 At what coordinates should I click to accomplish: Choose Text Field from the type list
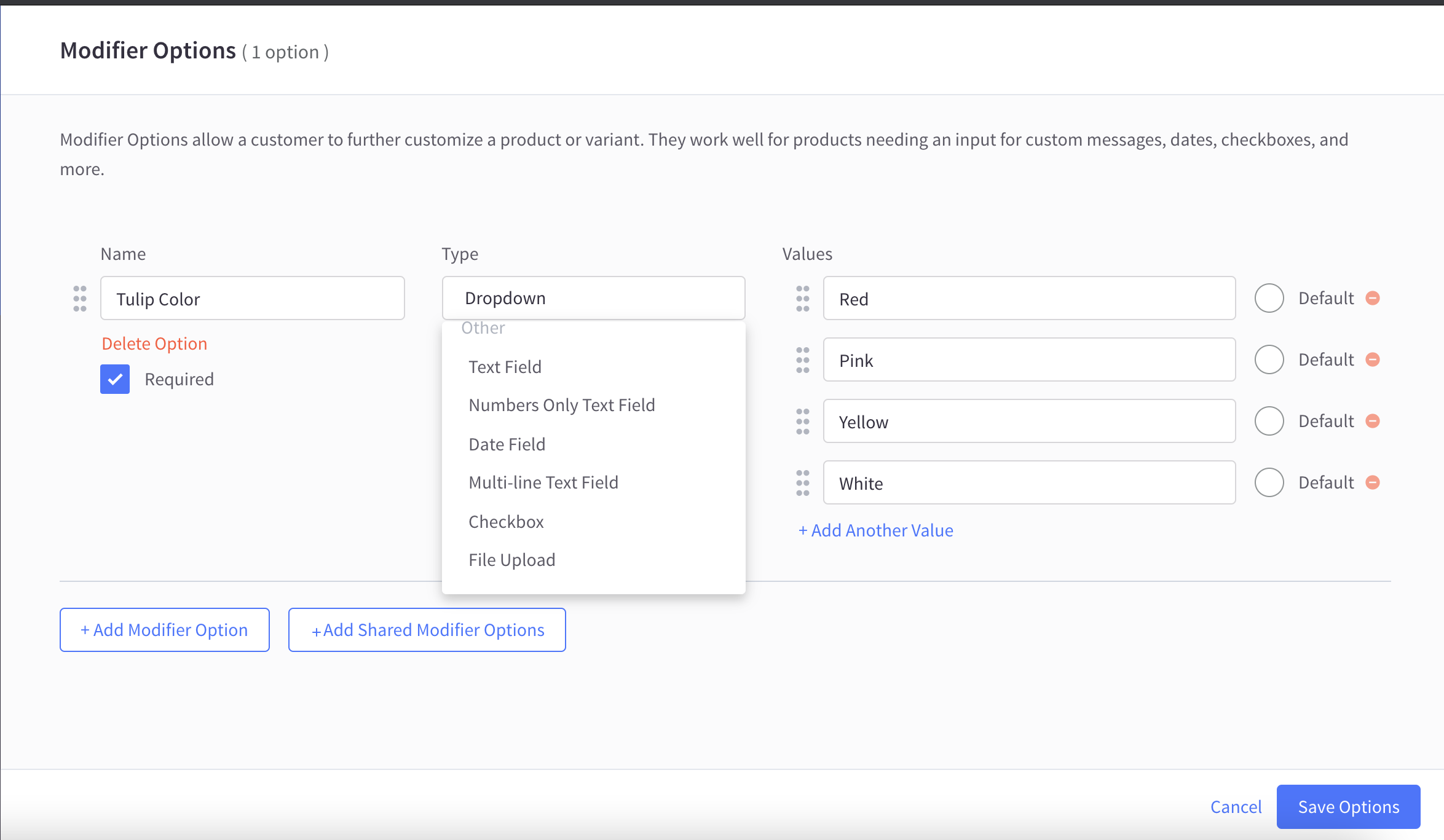pos(593,367)
